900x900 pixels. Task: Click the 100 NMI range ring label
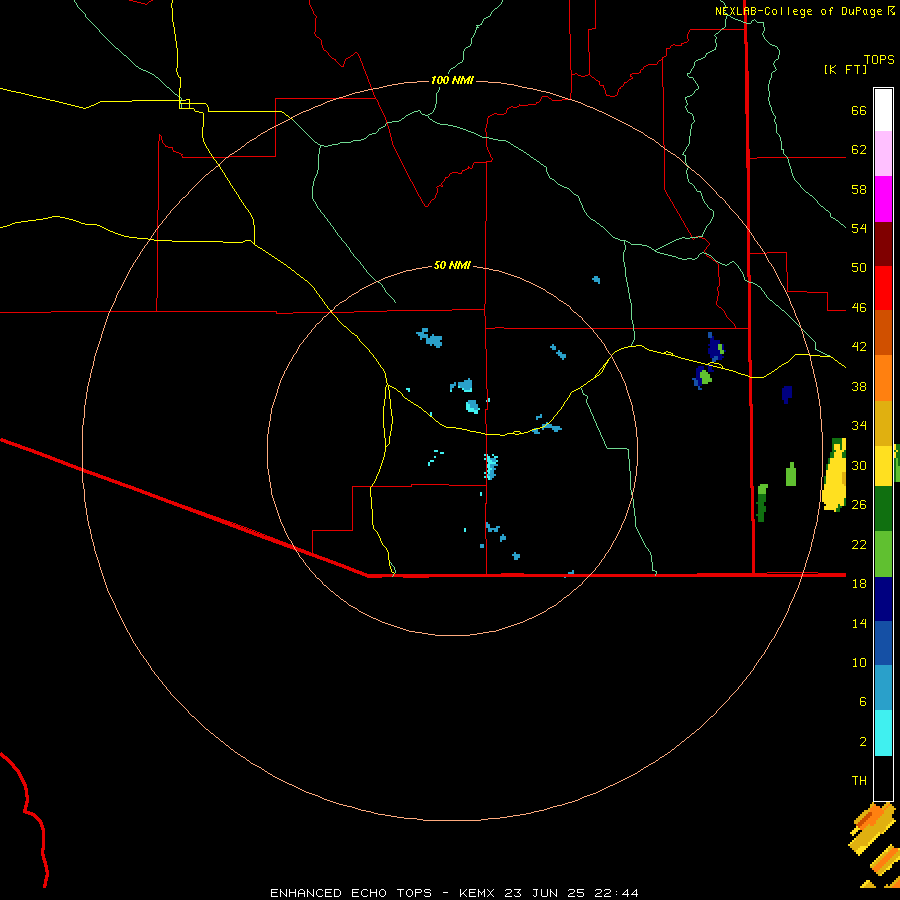pos(452,80)
